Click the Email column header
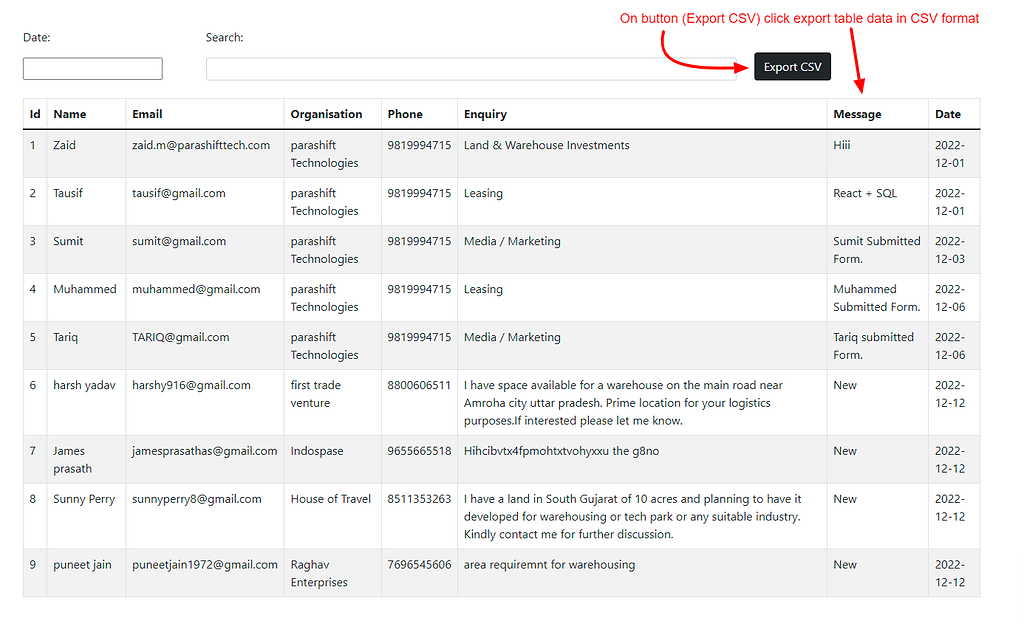 (x=146, y=113)
